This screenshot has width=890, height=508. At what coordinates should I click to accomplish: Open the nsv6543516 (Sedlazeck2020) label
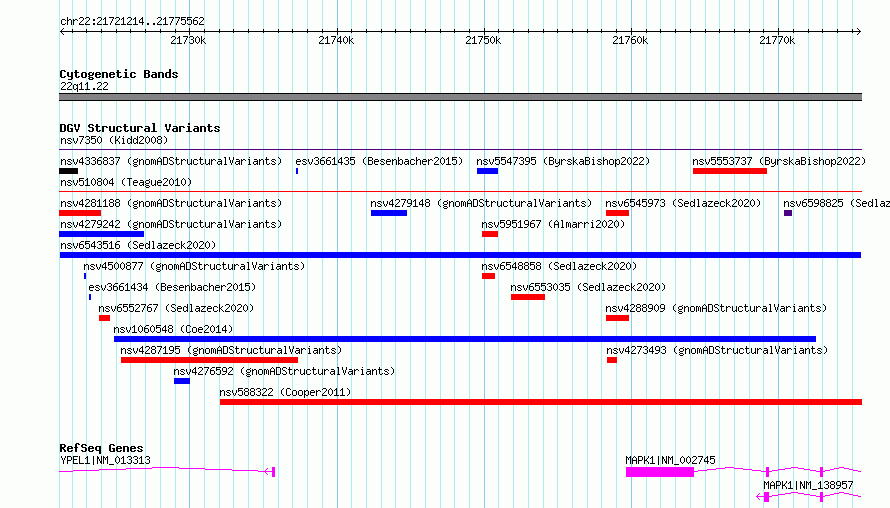click(x=138, y=245)
